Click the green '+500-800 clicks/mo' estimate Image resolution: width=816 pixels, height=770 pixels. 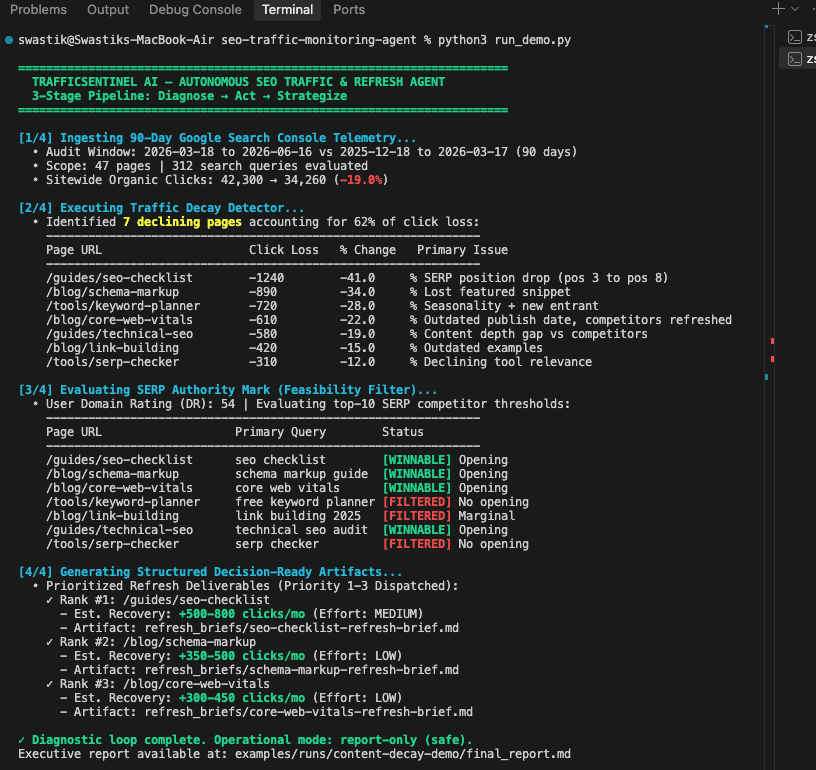(x=242, y=614)
